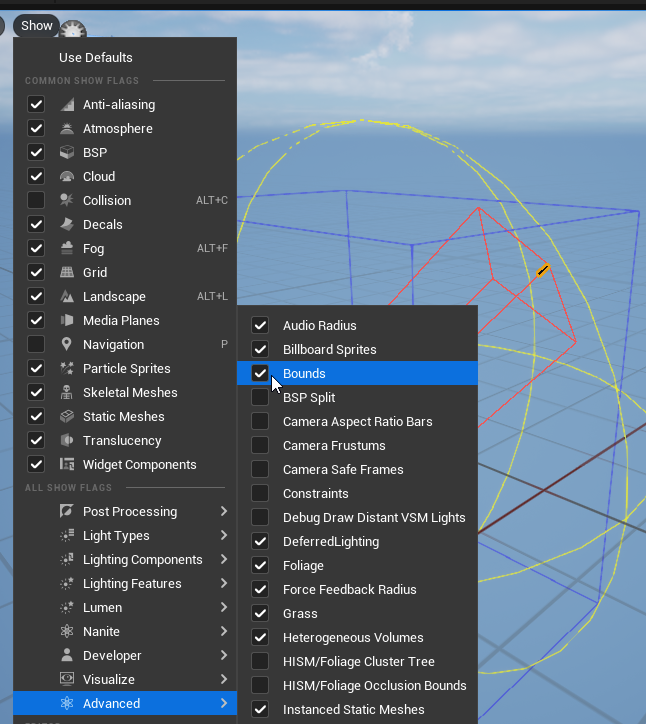This screenshot has height=724, width=646.
Task: Click the Show button in the viewport toolbar
Action: coord(37,26)
